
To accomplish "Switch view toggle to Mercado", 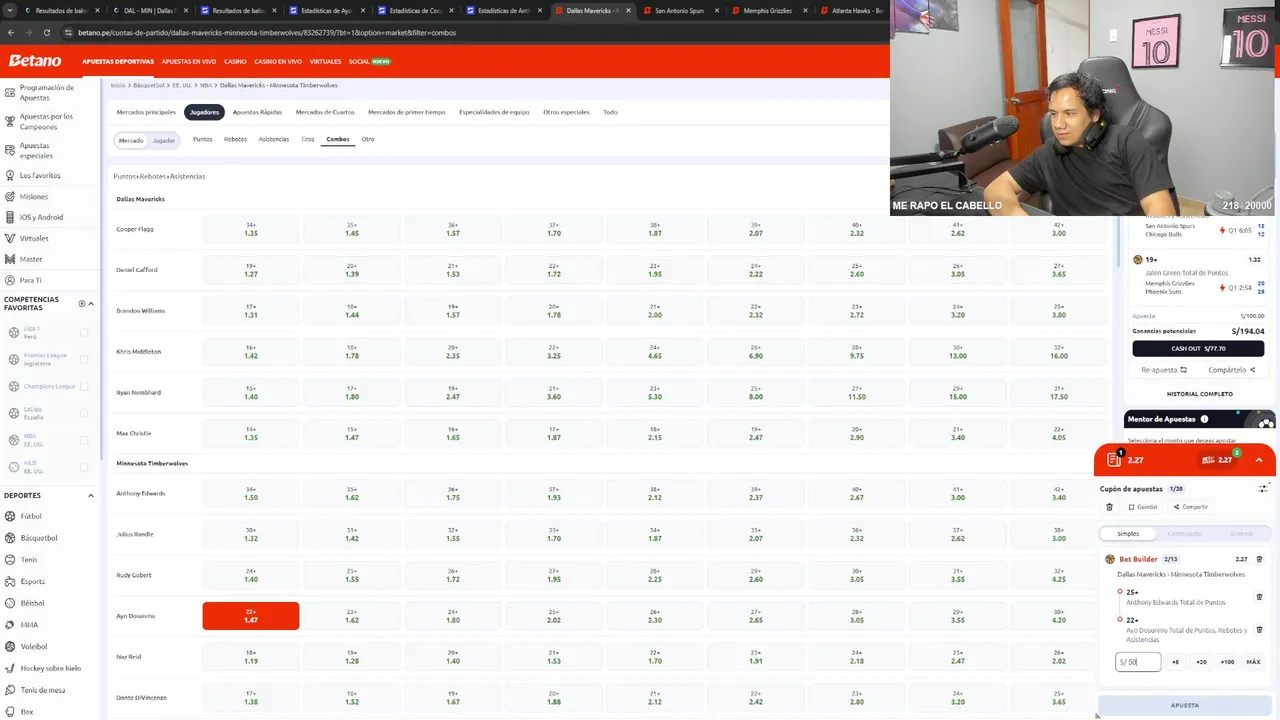I will (x=131, y=140).
